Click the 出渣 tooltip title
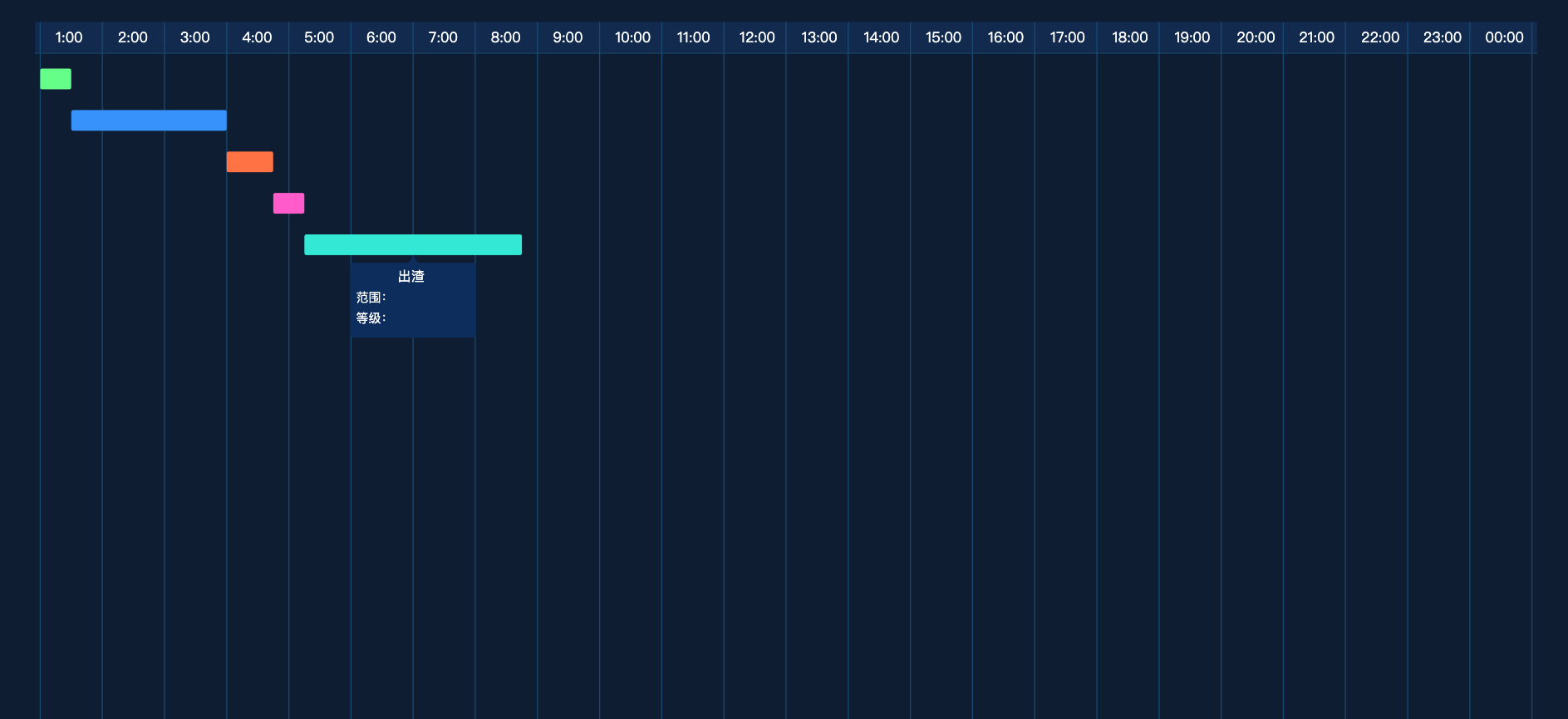The width and height of the screenshot is (1568, 719). click(x=411, y=277)
